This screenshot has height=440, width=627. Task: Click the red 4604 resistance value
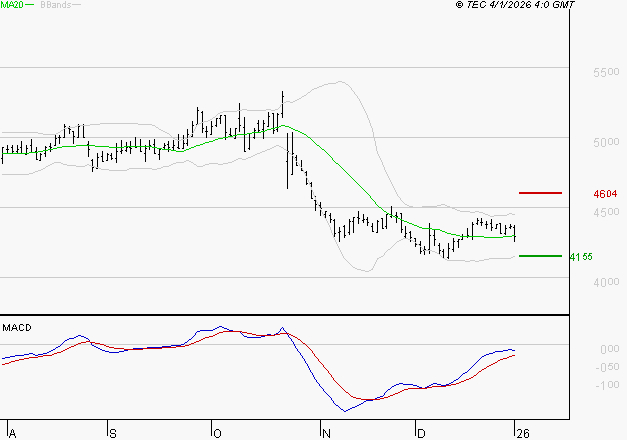(x=605, y=194)
